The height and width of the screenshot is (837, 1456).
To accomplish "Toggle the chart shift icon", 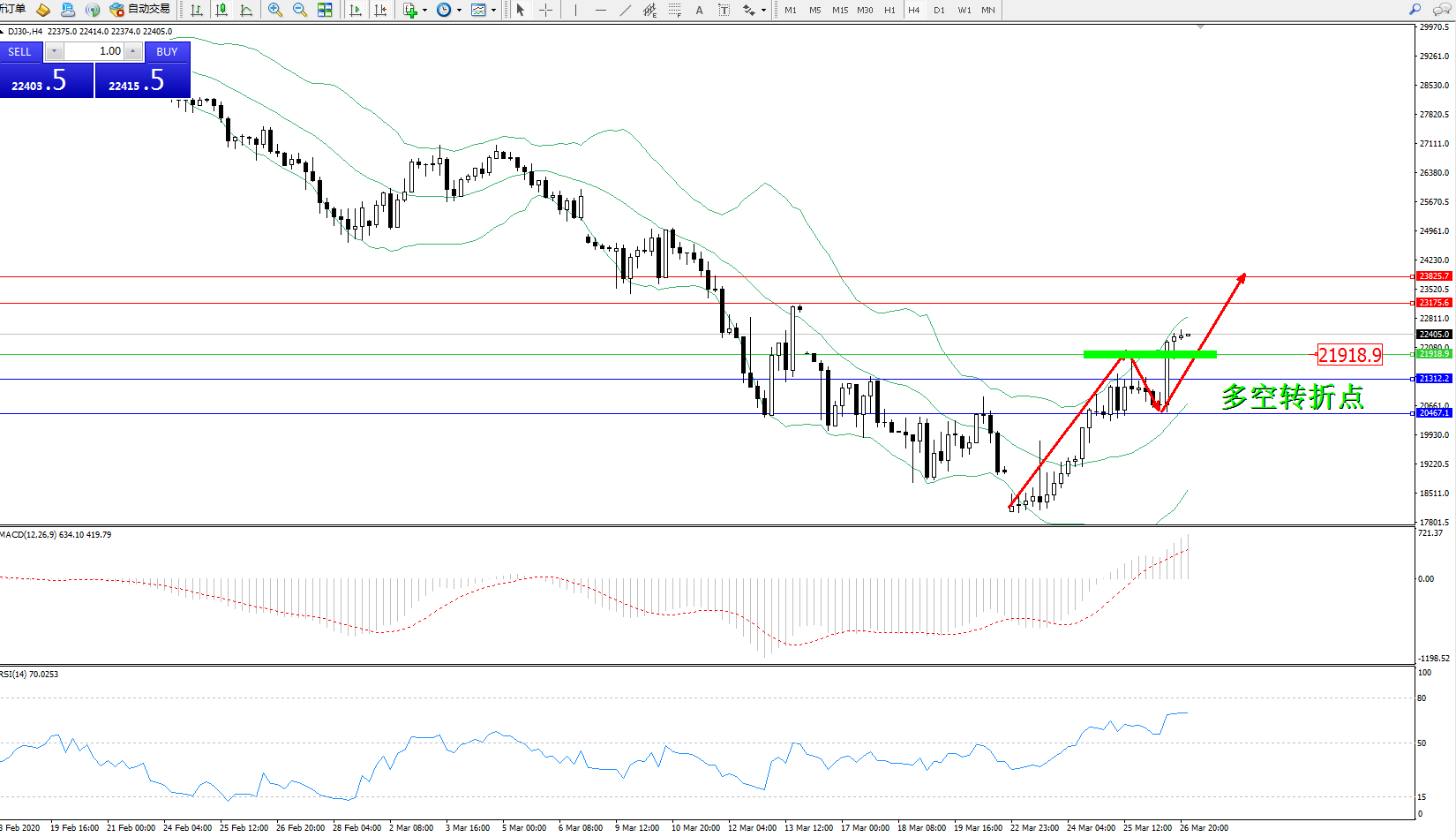I will 380,10.
